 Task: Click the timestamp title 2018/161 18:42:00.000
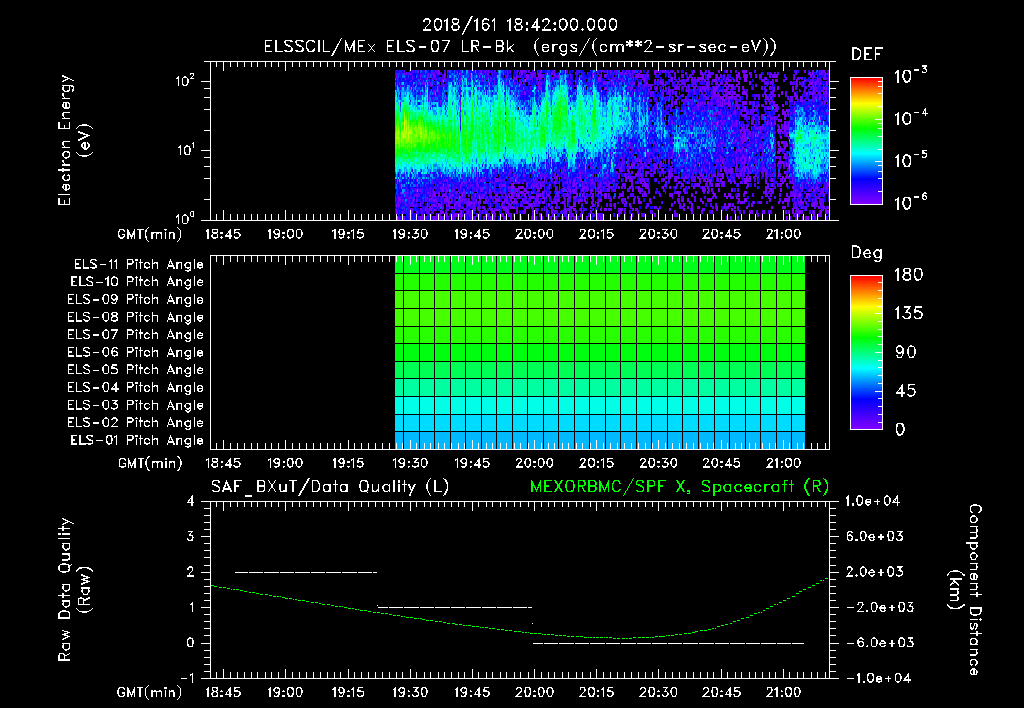coord(520,25)
